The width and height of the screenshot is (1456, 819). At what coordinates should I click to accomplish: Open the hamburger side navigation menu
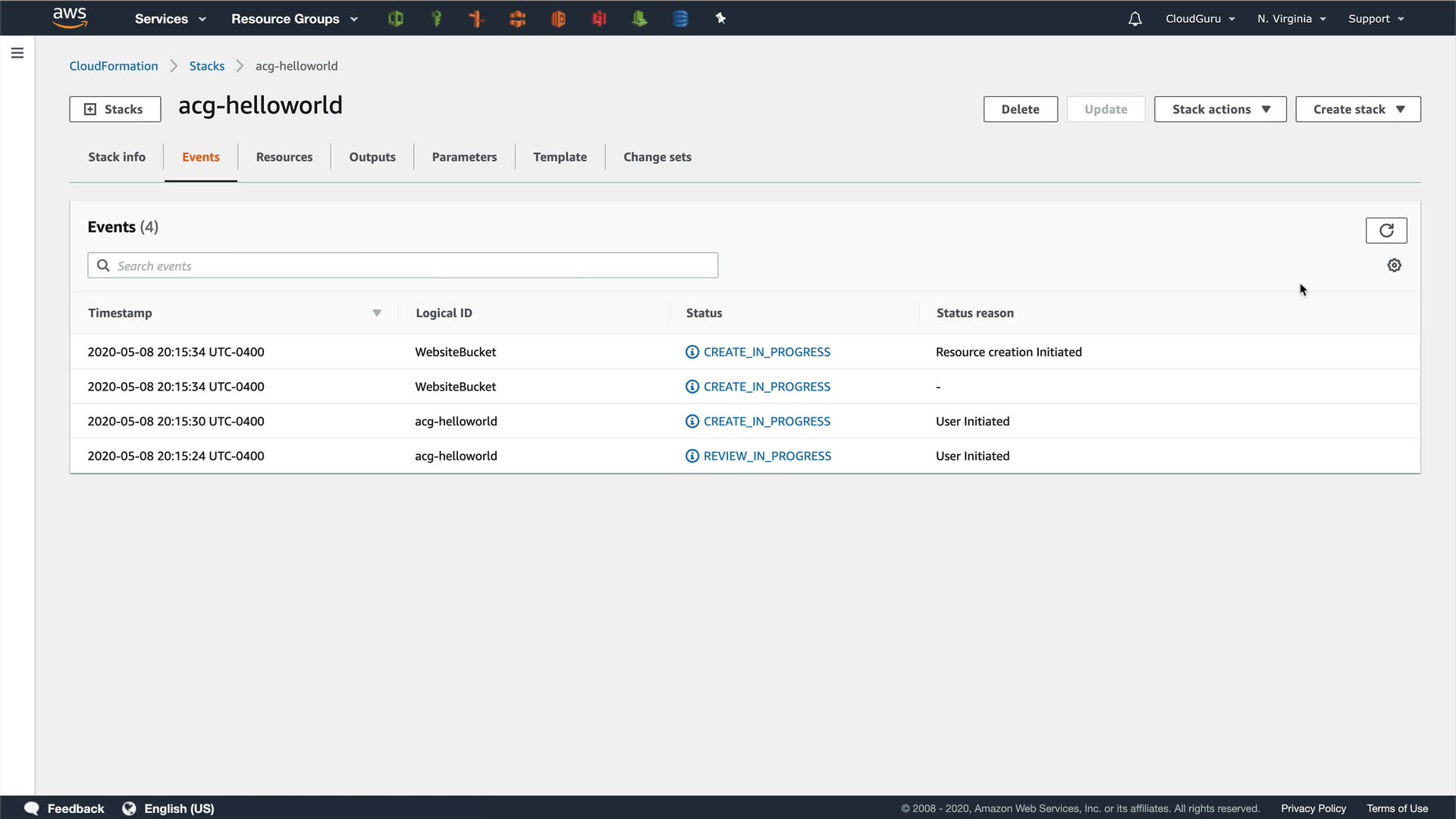(17, 53)
